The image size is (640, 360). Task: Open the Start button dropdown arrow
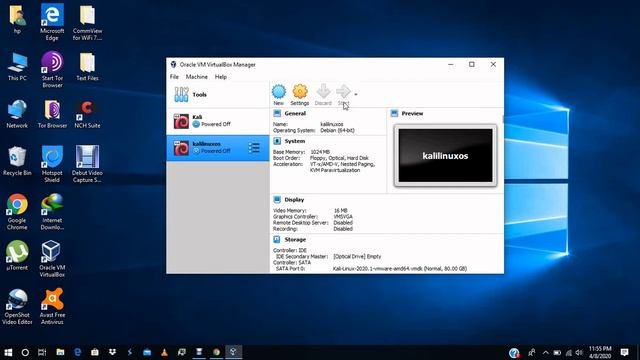pos(356,95)
